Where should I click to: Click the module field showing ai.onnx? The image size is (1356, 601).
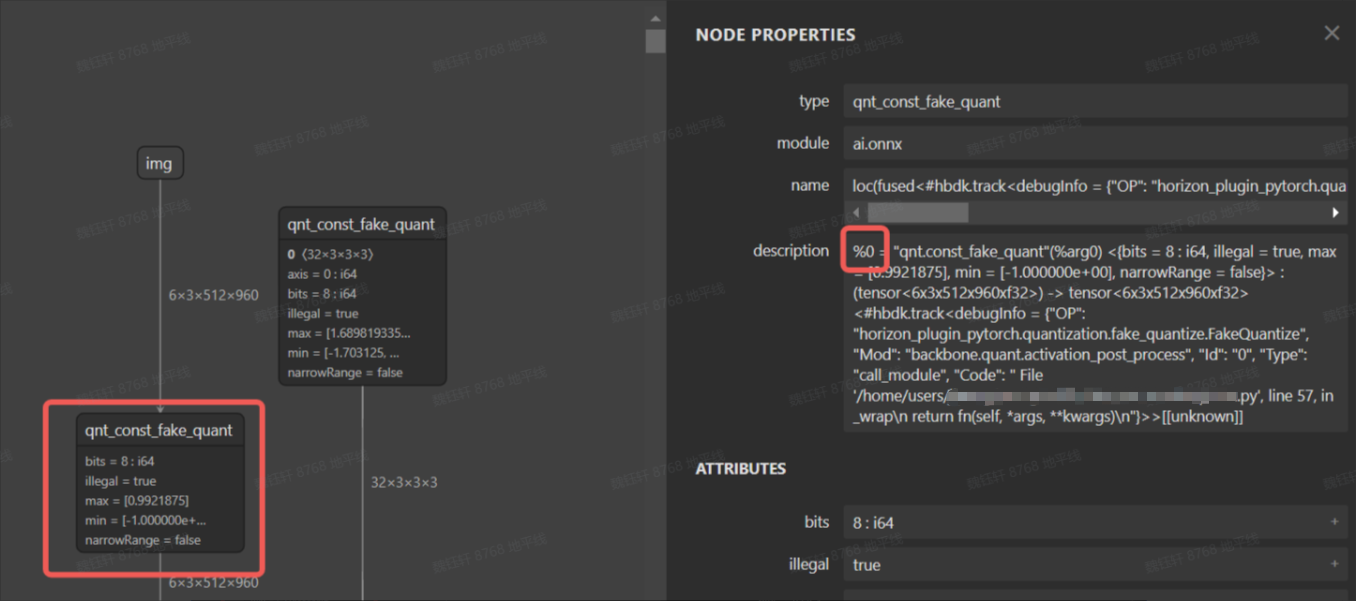pos(1094,144)
